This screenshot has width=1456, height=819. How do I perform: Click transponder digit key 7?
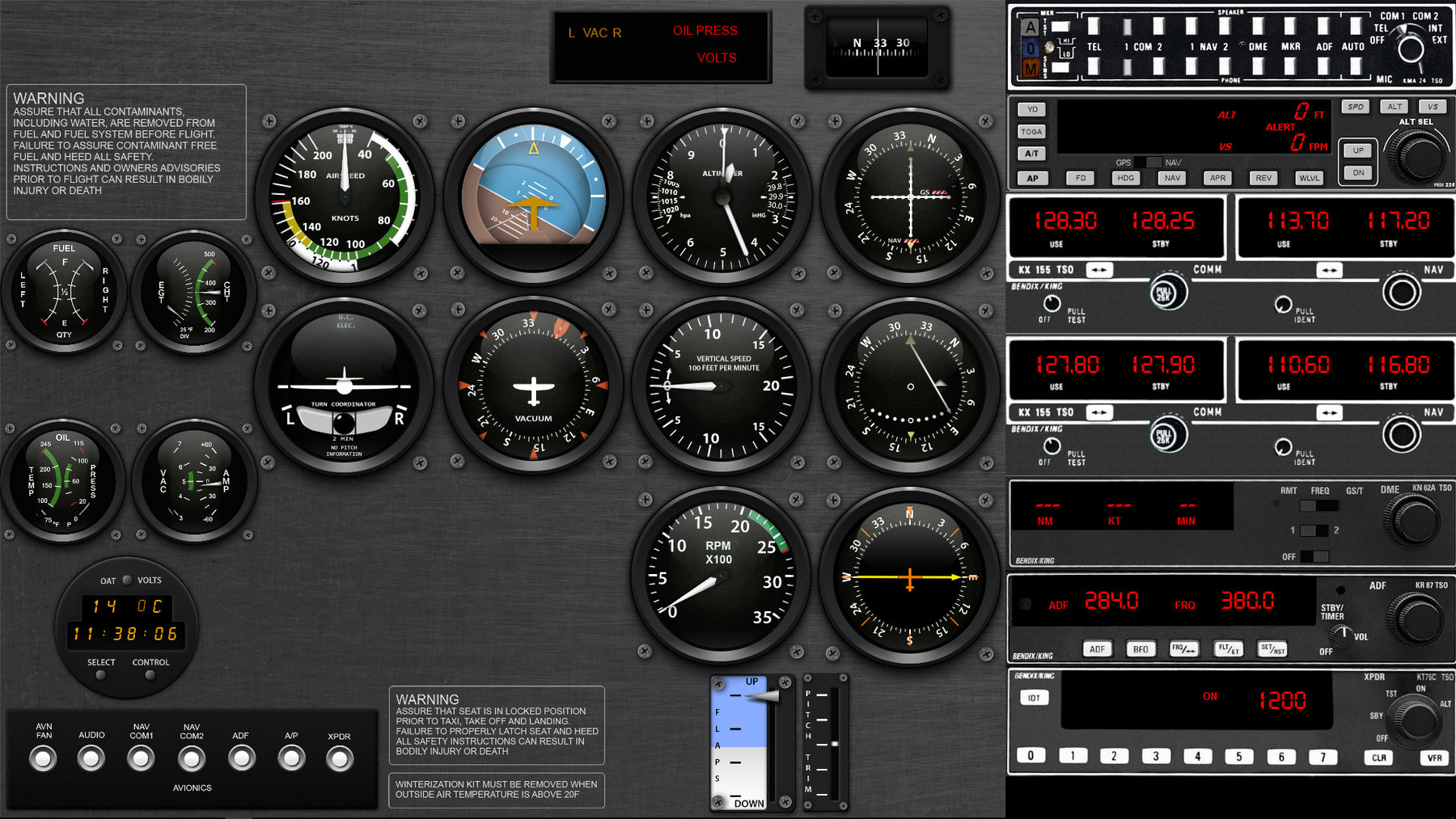(1323, 757)
